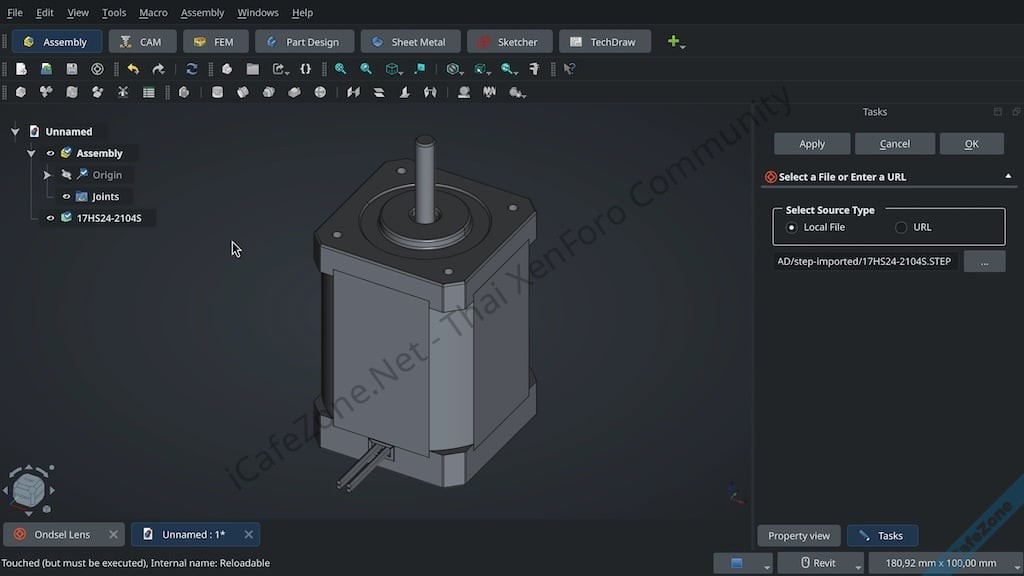The height and width of the screenshot is (576, 1024).
Task: Click the browse '...' file button
Action: [984, 261]
